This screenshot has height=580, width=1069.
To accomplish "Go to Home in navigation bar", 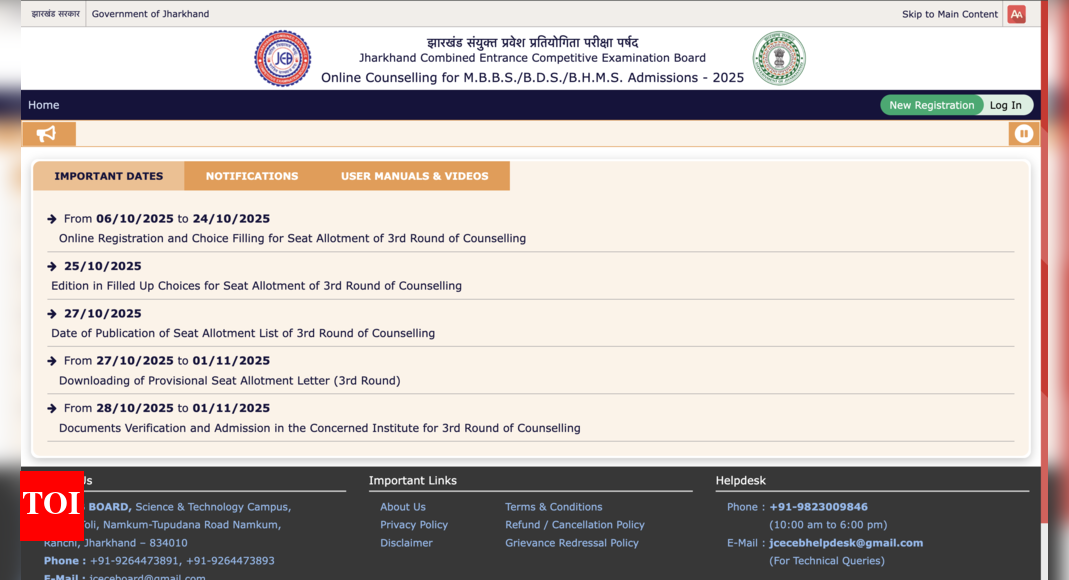I will 43,105.
